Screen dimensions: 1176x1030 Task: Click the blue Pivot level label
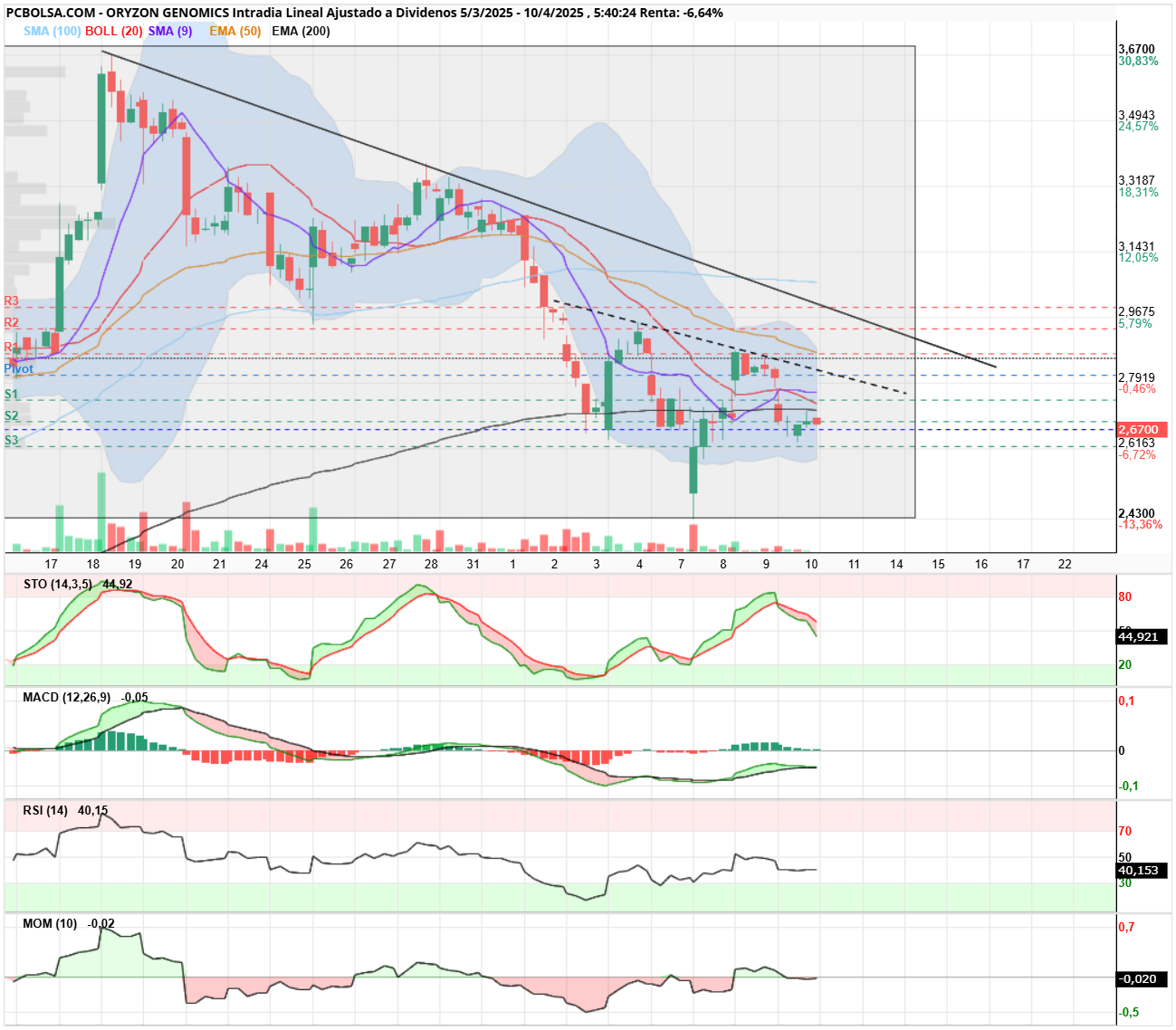click(x=19, y=369)
